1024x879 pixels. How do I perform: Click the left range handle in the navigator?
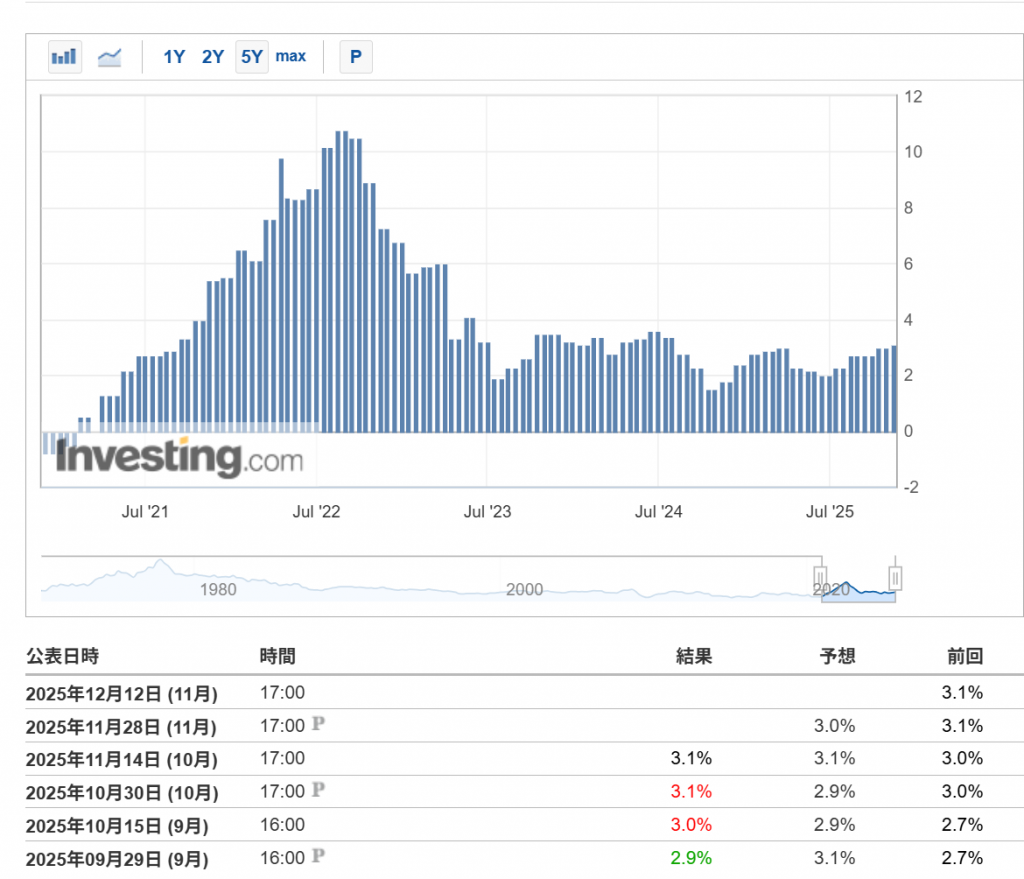(820, 579)
